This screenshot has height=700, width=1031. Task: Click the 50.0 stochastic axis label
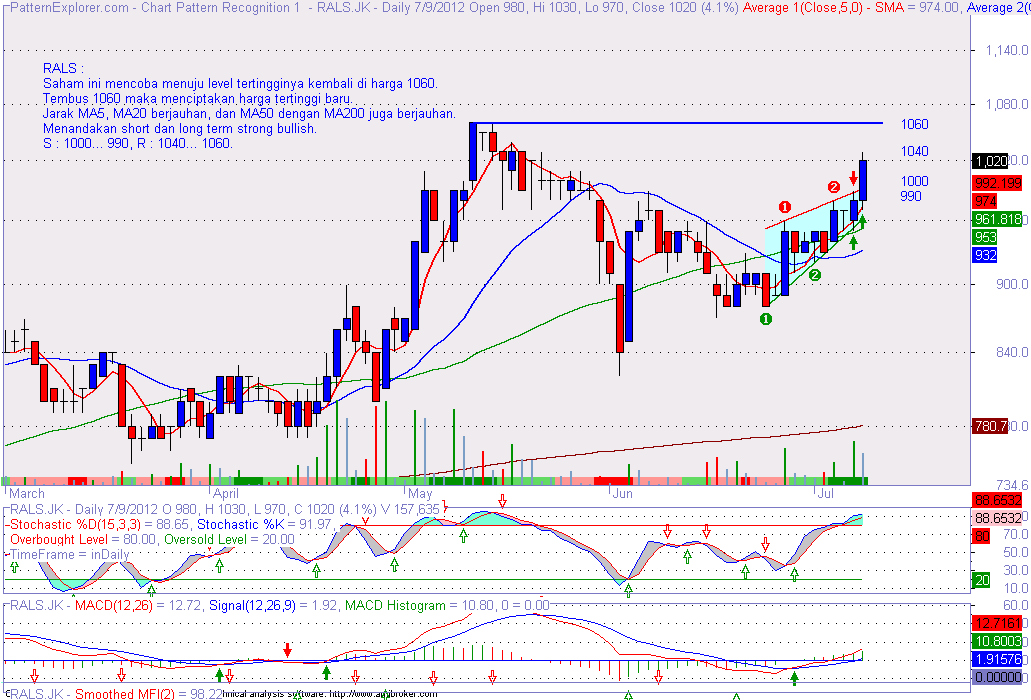pyautogui.click(x=1015, y=552)
